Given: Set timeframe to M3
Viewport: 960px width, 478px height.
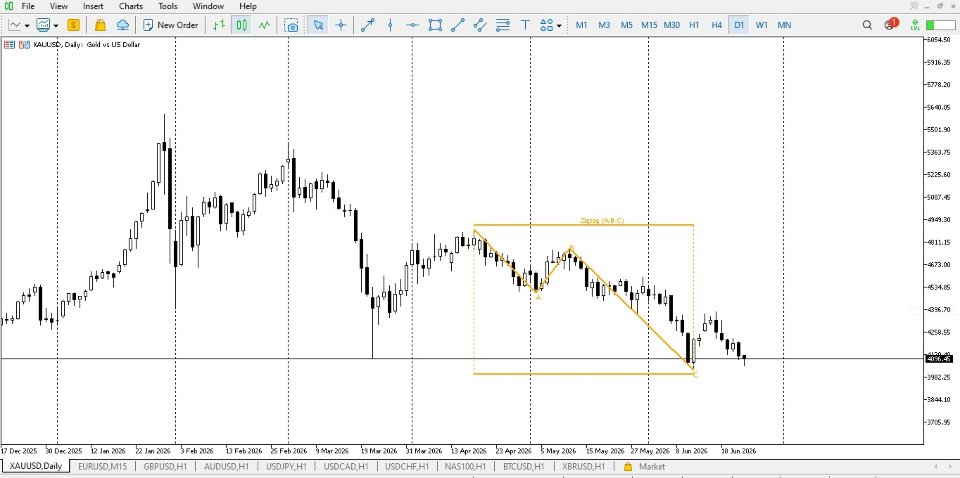Looking at the screenshot, I should click(604, 25).
